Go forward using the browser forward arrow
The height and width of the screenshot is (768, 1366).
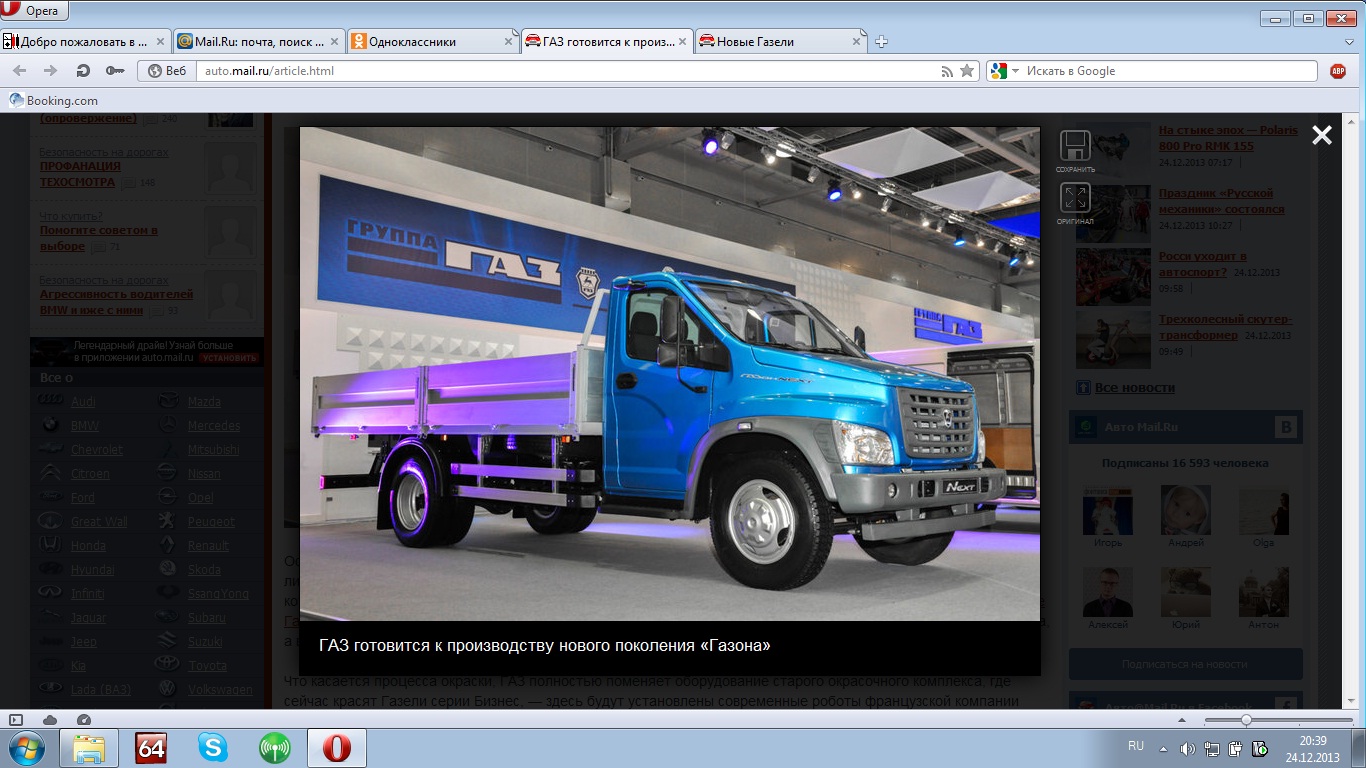click(50, 71)
